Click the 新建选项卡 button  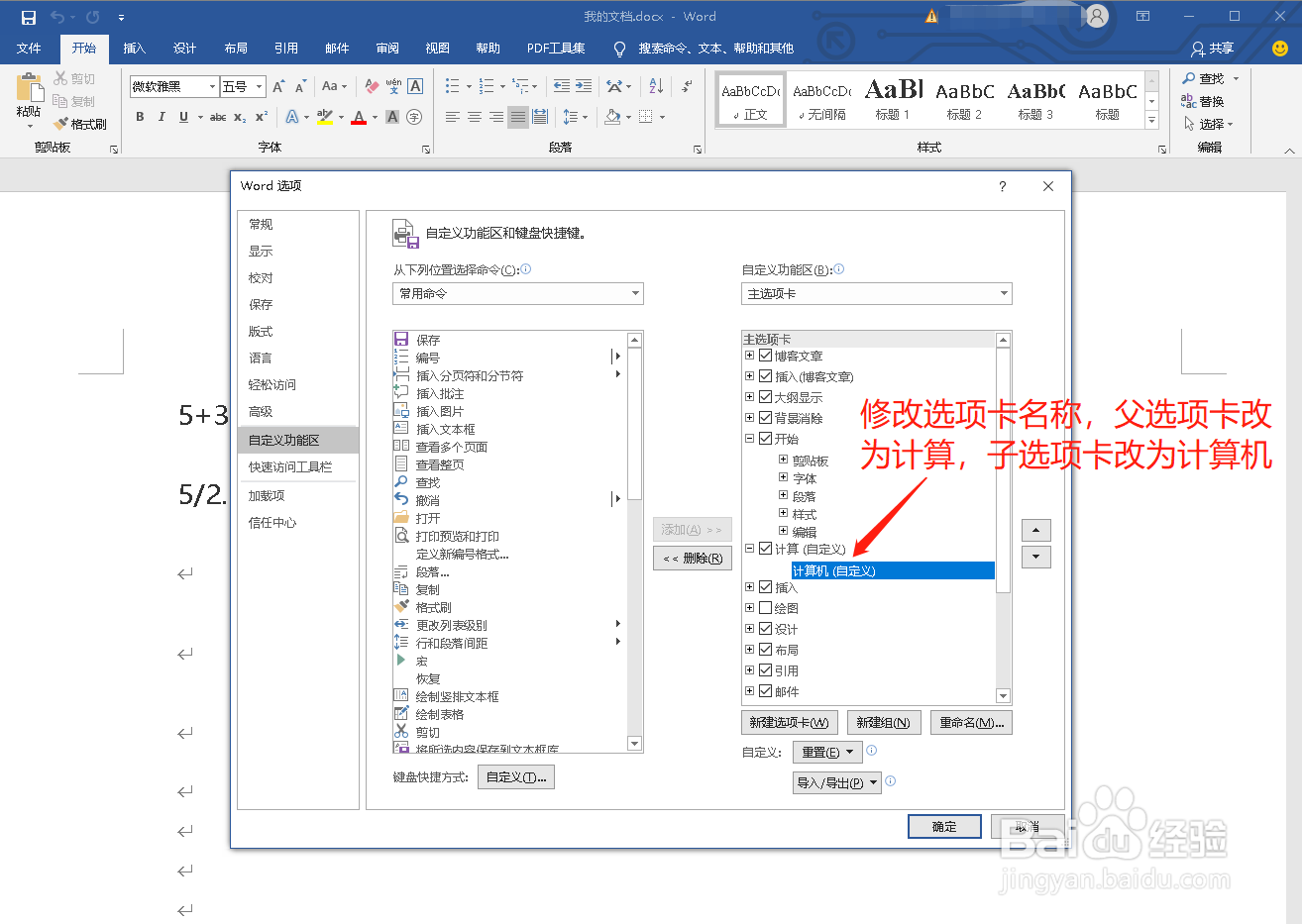(789, 723)
